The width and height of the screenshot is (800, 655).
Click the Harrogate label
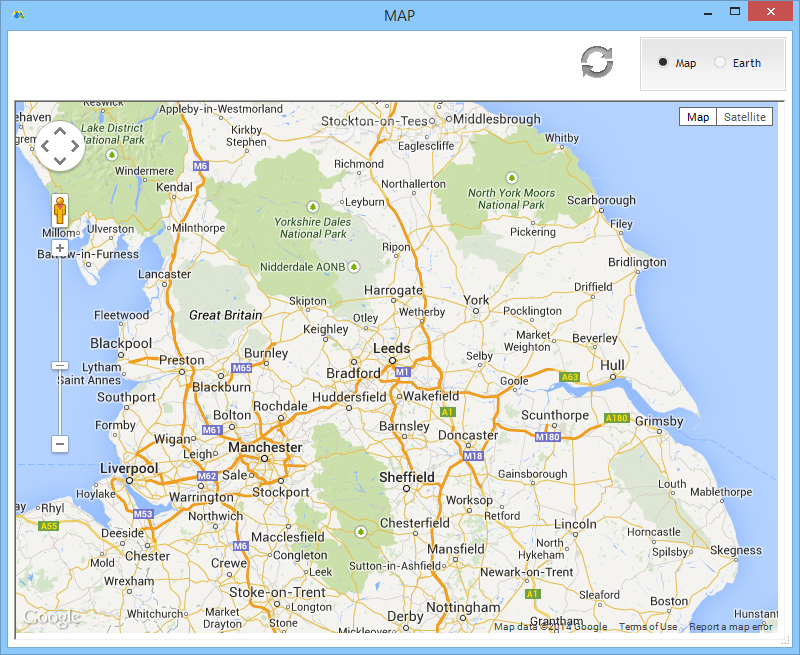(393, 290)
